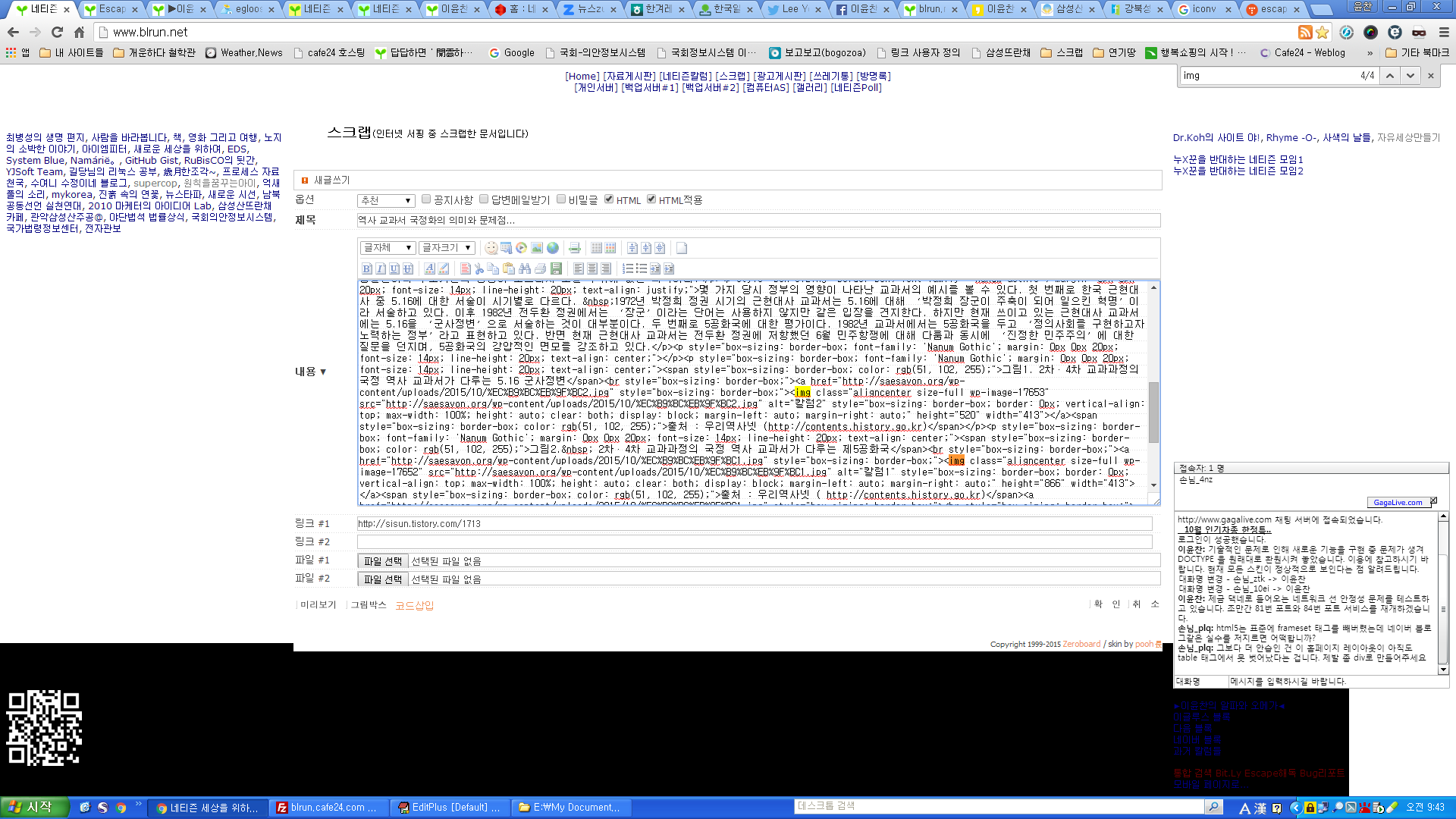Insert a bulleted list
Viewport: 1456px width, 819px height.
[x=642, y=268]
